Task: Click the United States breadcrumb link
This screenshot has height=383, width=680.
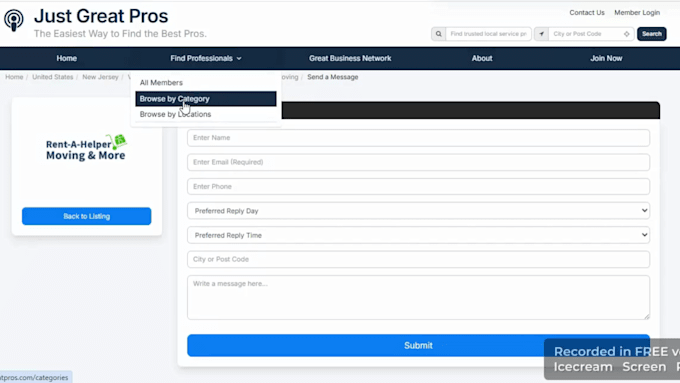Action: (52, 77)
